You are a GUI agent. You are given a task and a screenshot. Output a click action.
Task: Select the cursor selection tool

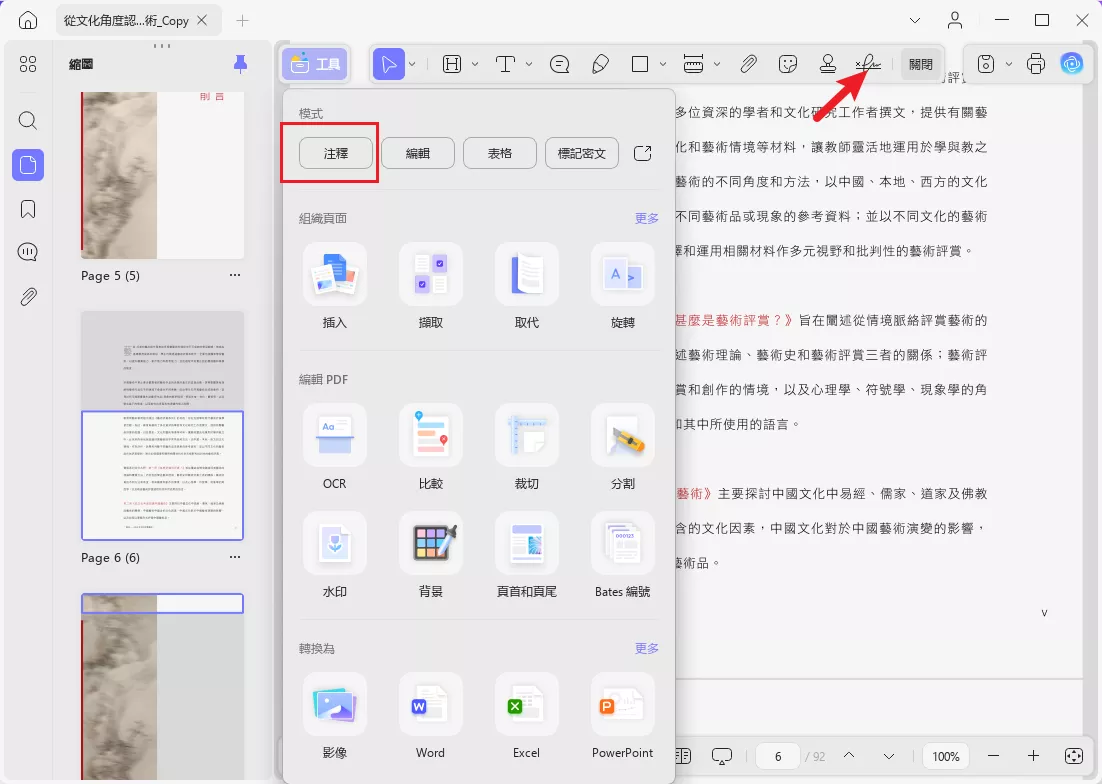(x=389, y=65)
